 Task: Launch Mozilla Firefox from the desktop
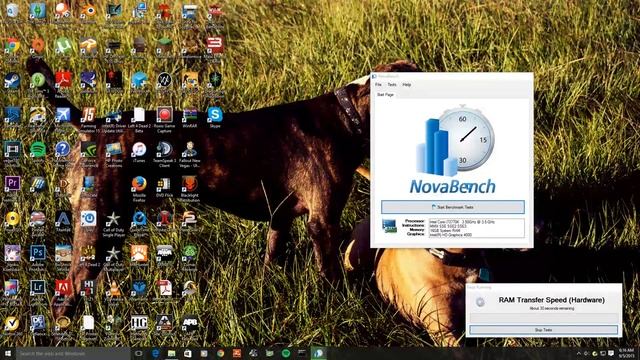click(x=139, y=184)
